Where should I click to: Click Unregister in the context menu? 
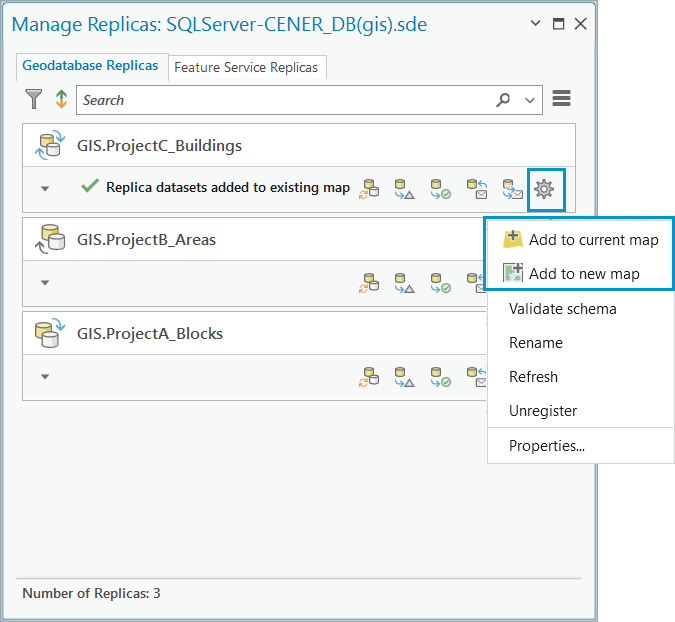tap(542, 411)
